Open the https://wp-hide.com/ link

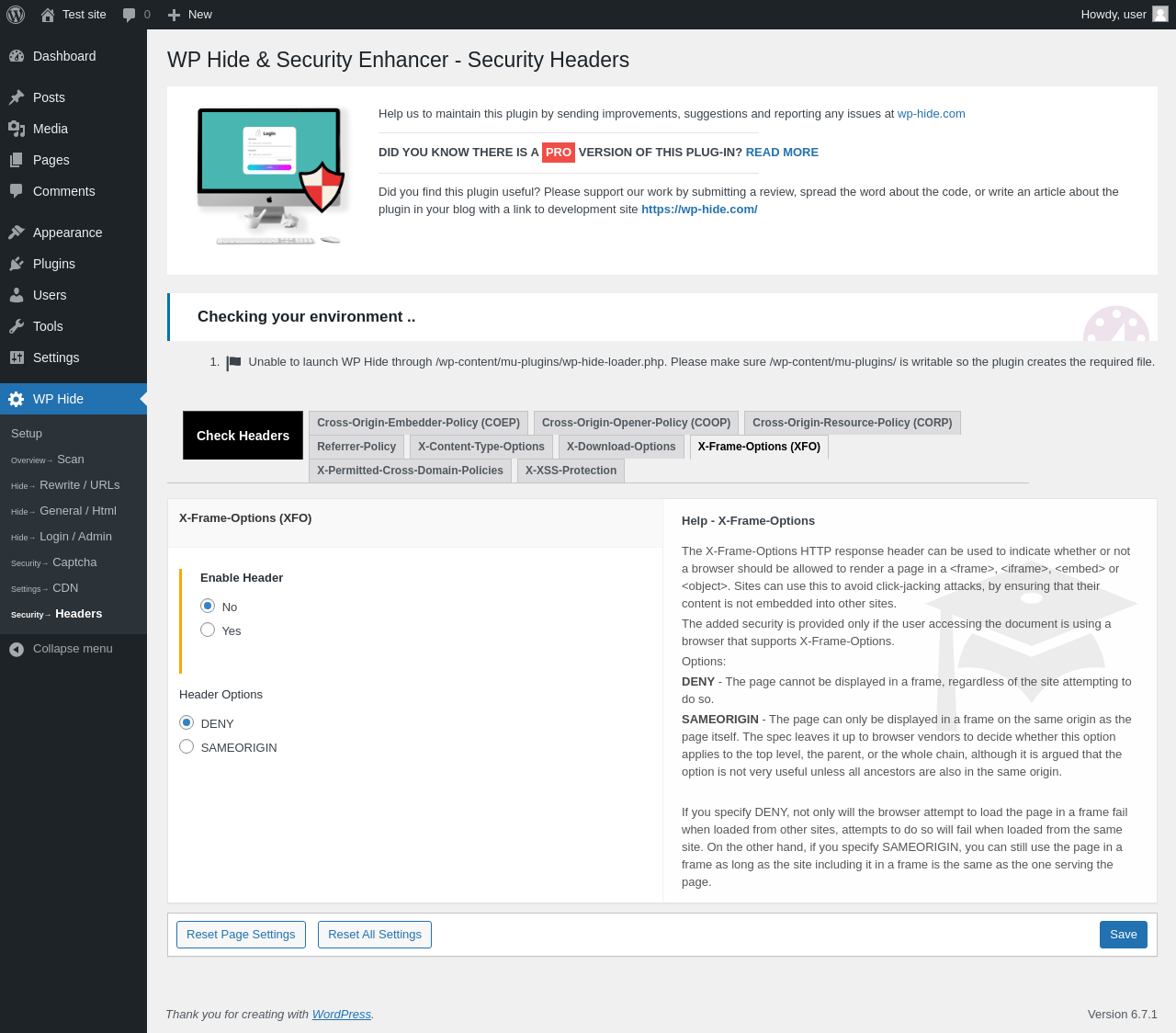699,210
